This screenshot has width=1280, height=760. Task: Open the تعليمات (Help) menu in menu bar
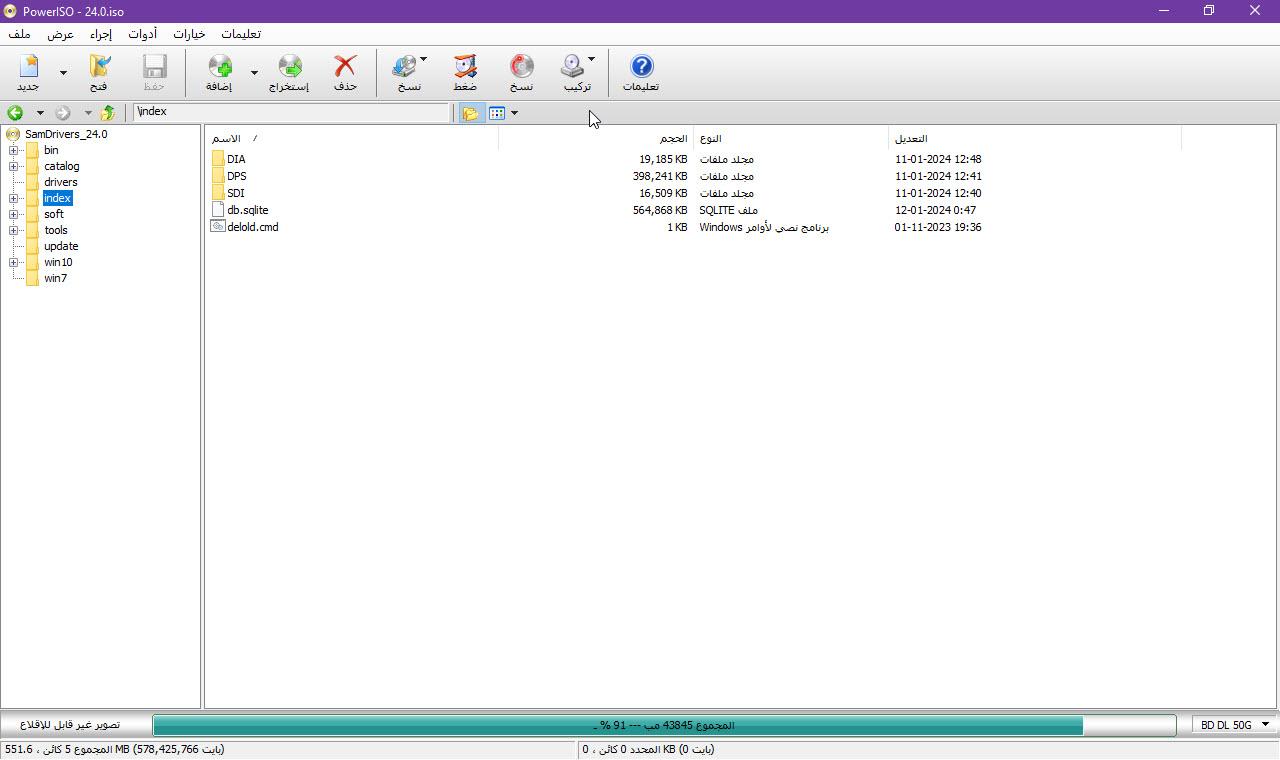tap(240, 34)
